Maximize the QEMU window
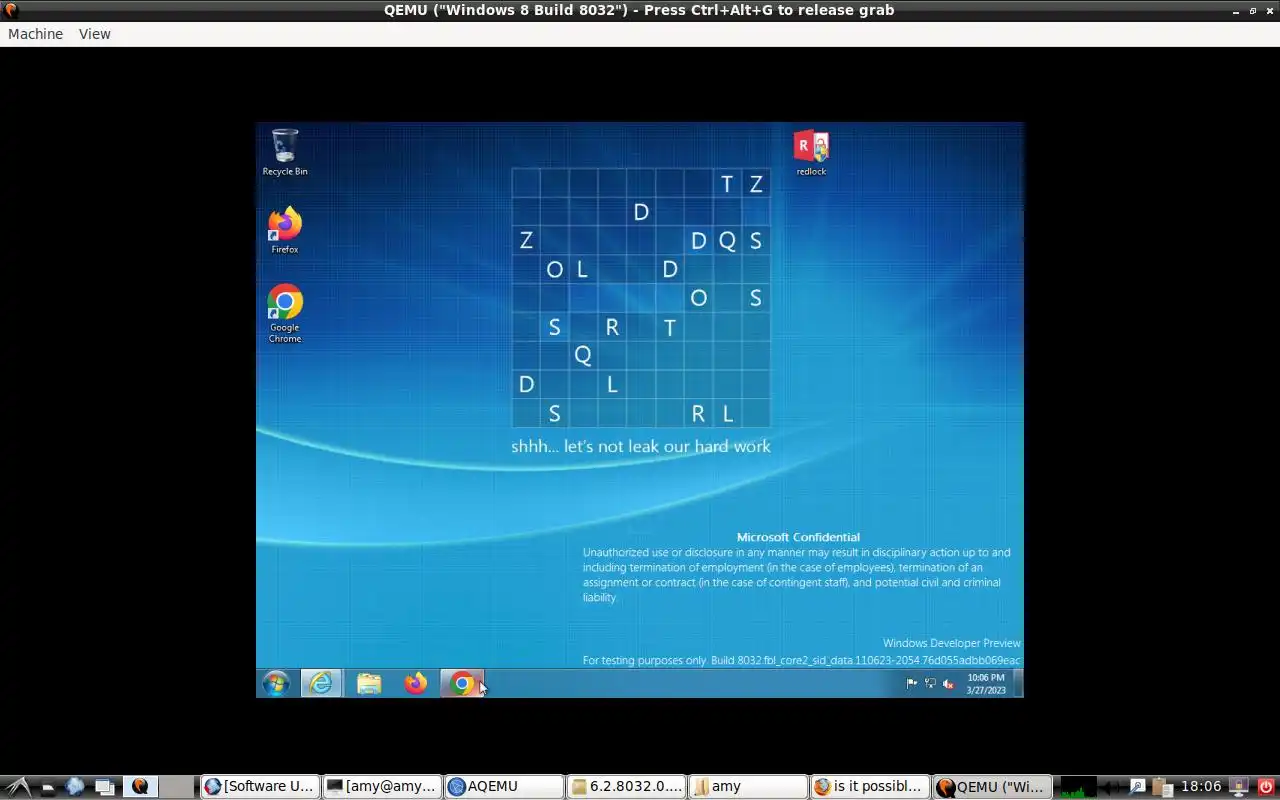1280x800 pixels. [1253, 10]
